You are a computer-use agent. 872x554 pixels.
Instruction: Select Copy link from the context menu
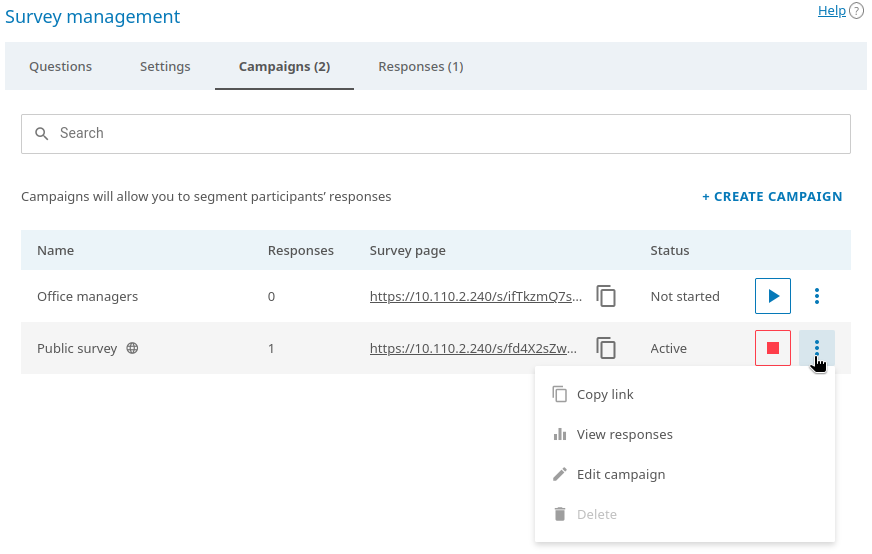[605, 394]
